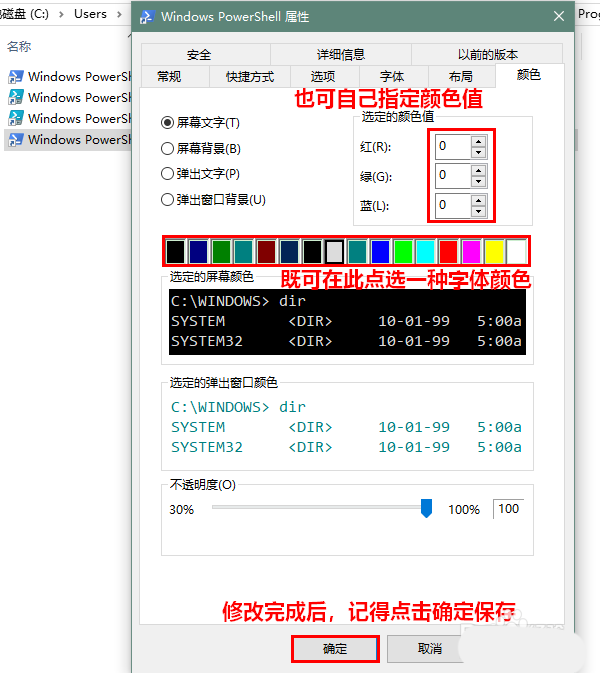Viewport: 600px width, 673px height.
Task: Select the highlighted fourth Windows PowerShell shortcut
Action: (x=69, y=140)
